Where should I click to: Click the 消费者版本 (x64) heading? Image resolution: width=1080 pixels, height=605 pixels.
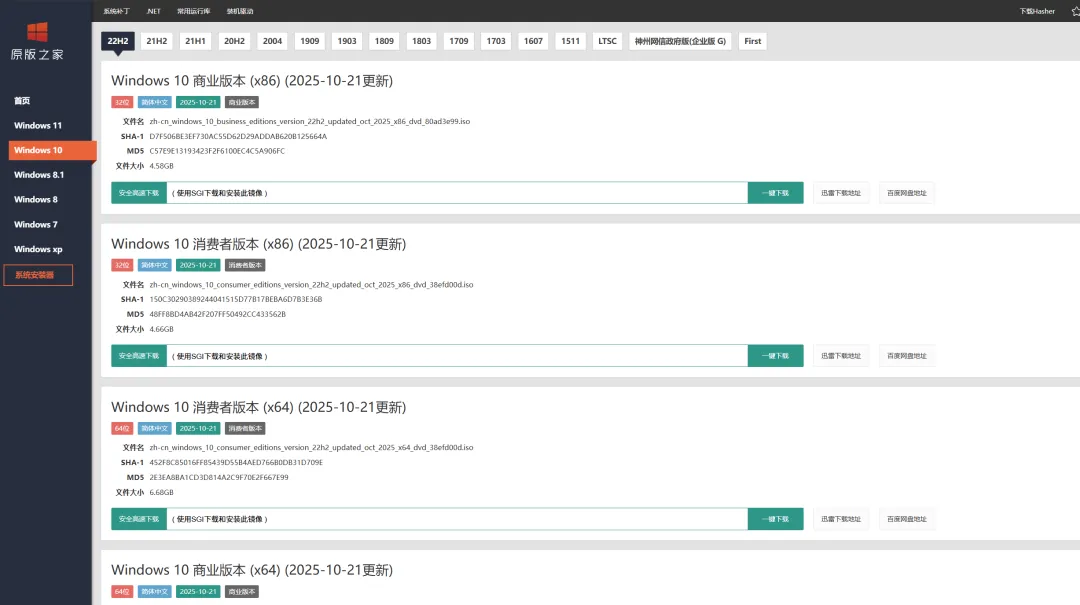pyautogui.click(x=258, y=407)
